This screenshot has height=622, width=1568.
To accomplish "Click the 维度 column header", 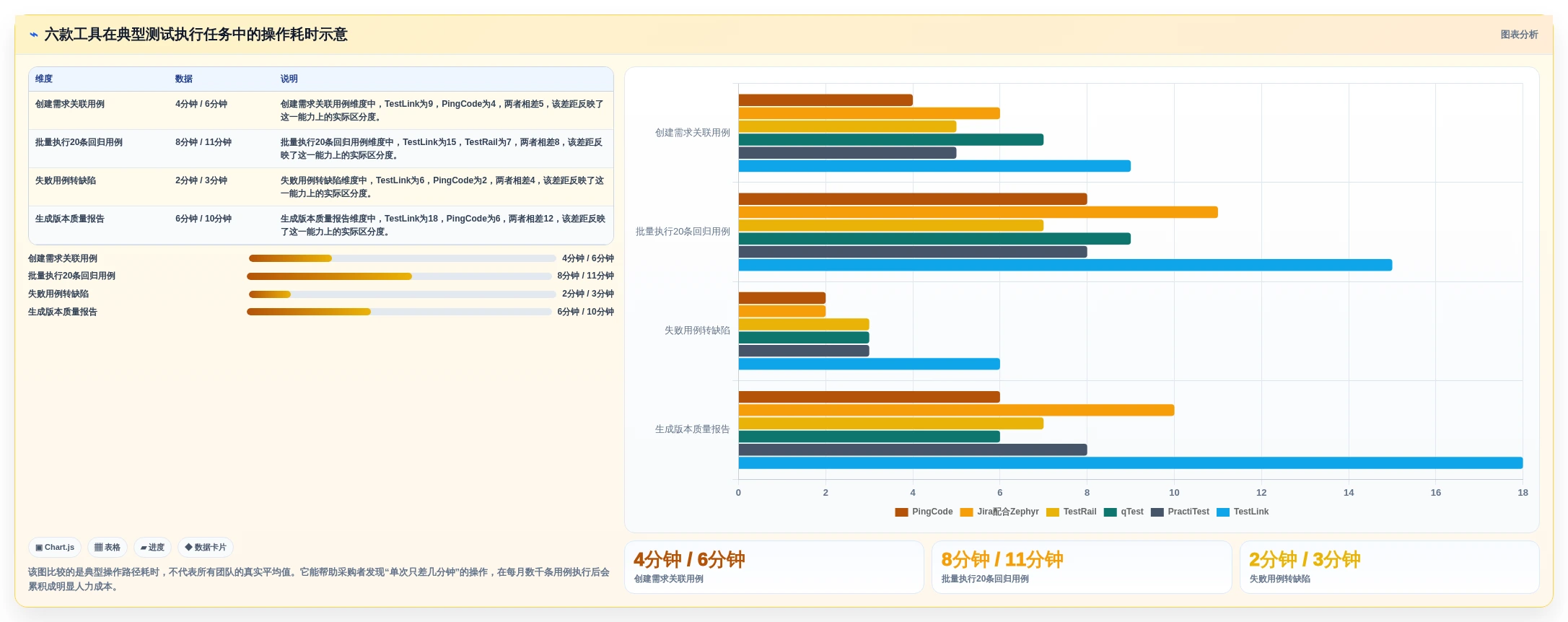I will (x=44, y=79).
